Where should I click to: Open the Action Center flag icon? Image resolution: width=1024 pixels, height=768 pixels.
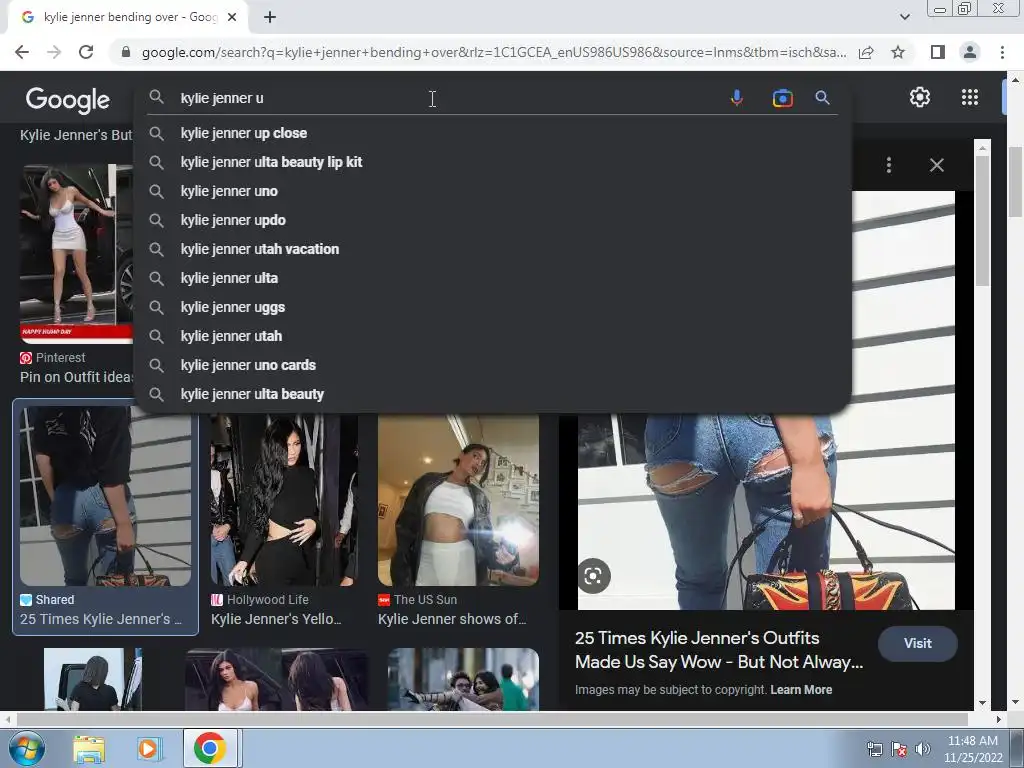point(899,749)
